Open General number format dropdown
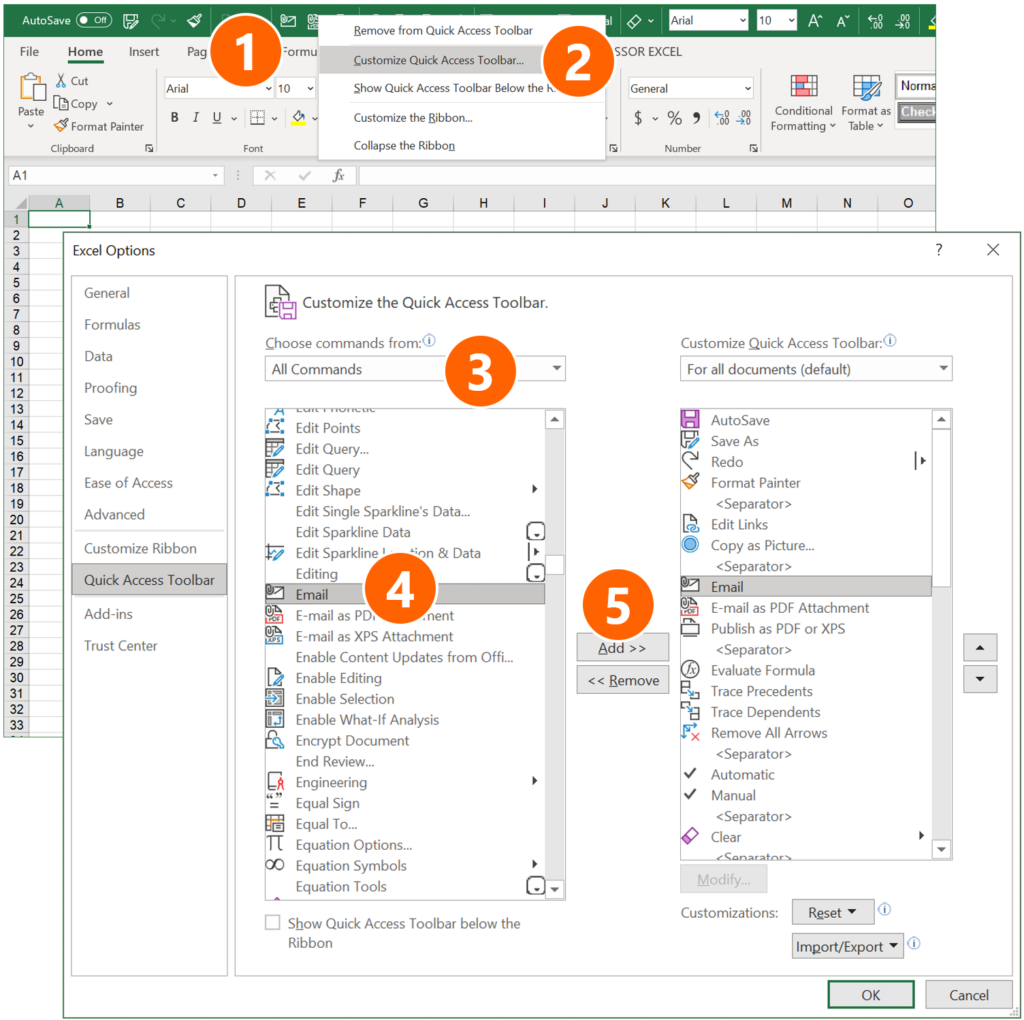 coord(748,88)
